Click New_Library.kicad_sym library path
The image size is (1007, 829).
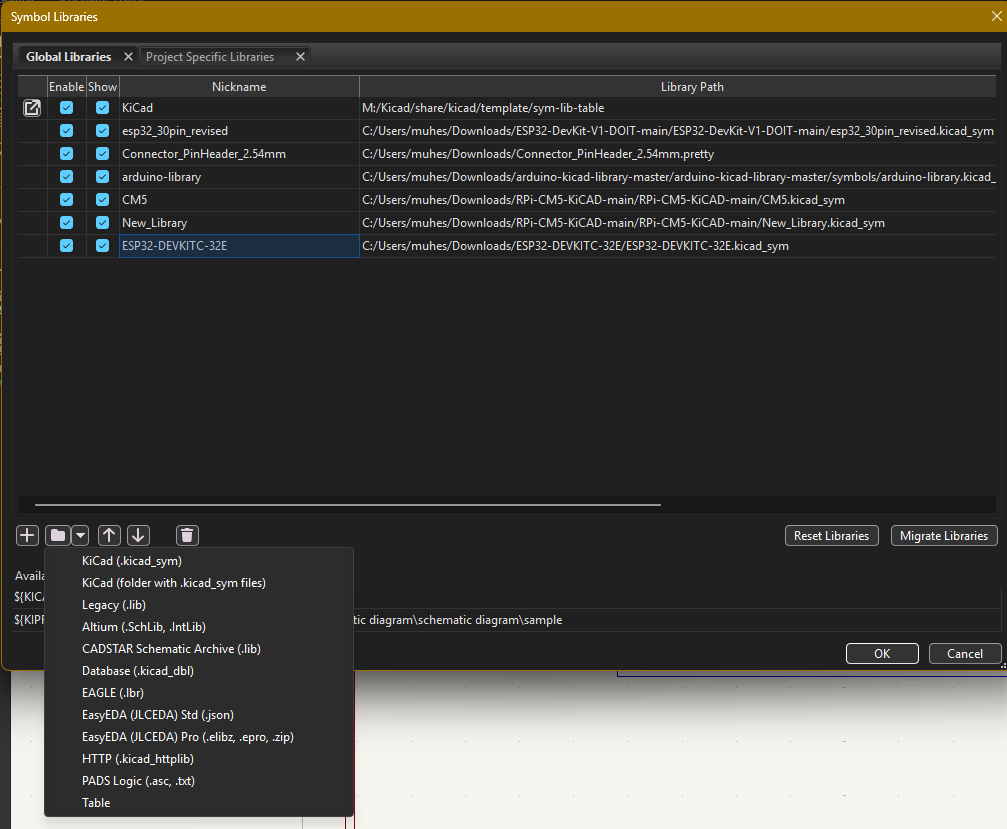(x=678, y=223)
